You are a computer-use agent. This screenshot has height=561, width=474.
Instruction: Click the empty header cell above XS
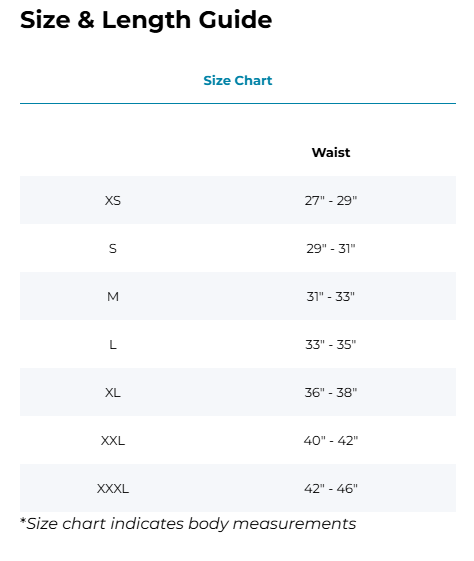(x=113, y=152)
